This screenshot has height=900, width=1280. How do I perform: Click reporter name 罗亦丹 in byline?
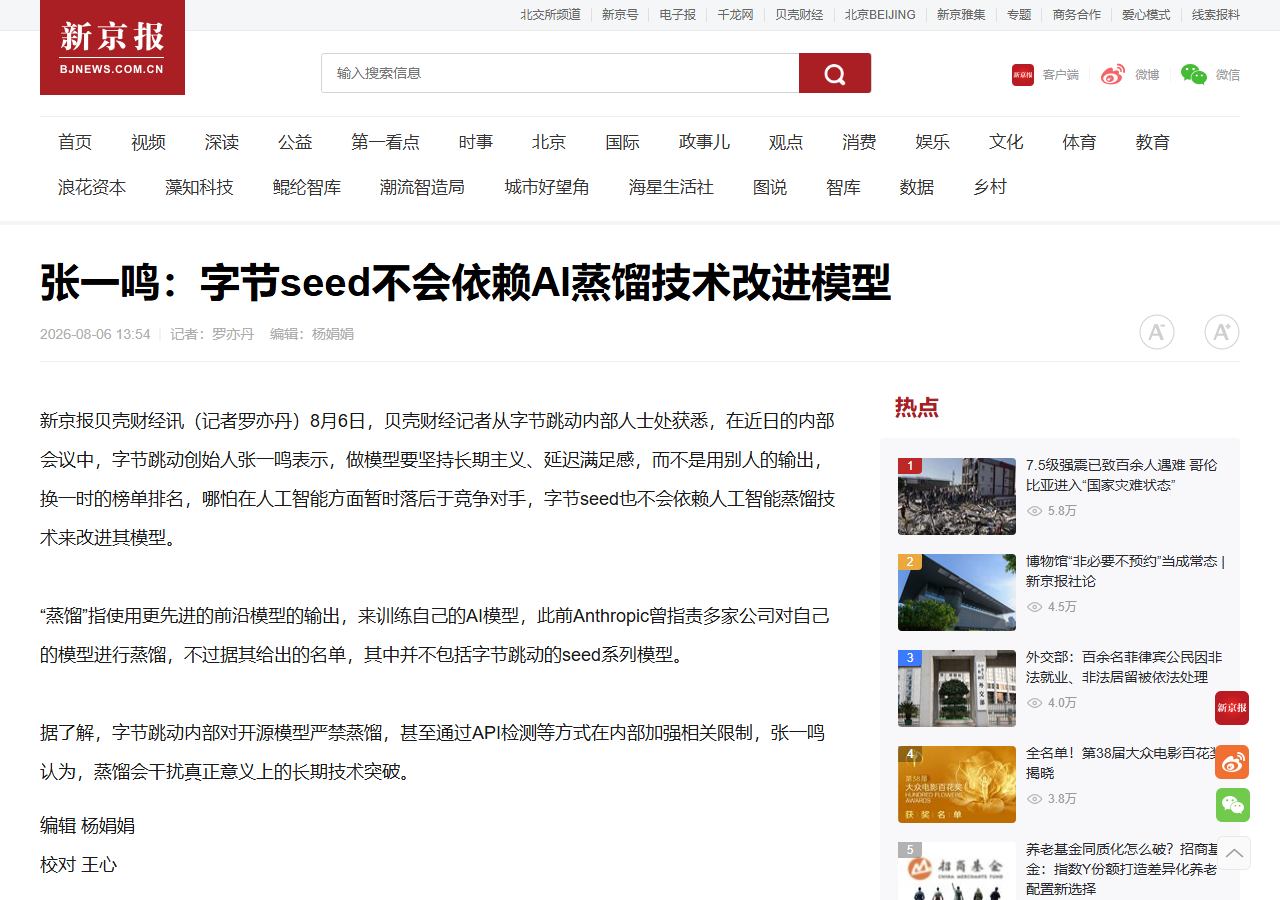pyautogui.click(x=233, y=334)
